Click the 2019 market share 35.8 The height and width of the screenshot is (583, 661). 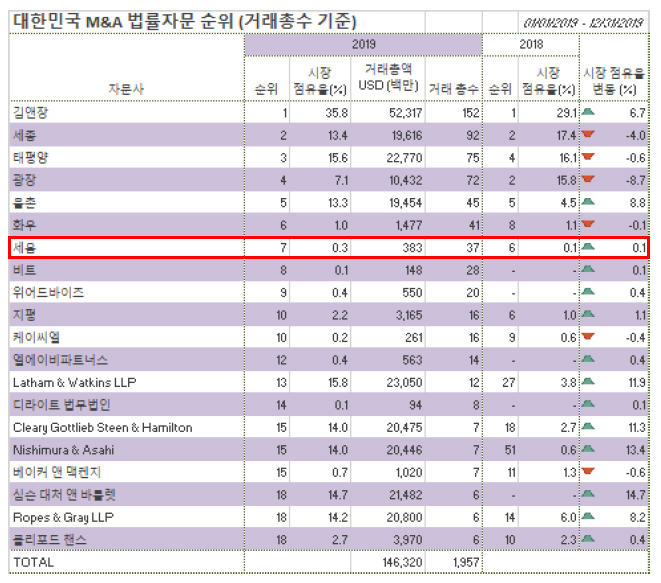(336, 113)
